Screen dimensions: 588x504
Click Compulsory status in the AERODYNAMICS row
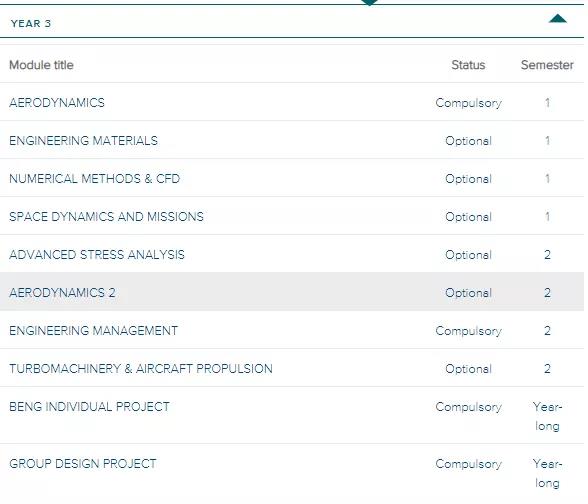pos(468,103)
